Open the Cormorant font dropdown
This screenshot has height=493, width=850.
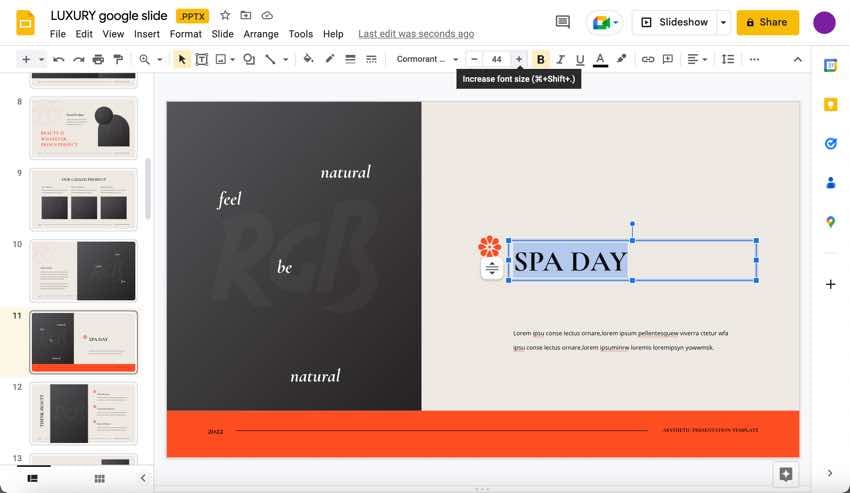click(x=427, y=60)
